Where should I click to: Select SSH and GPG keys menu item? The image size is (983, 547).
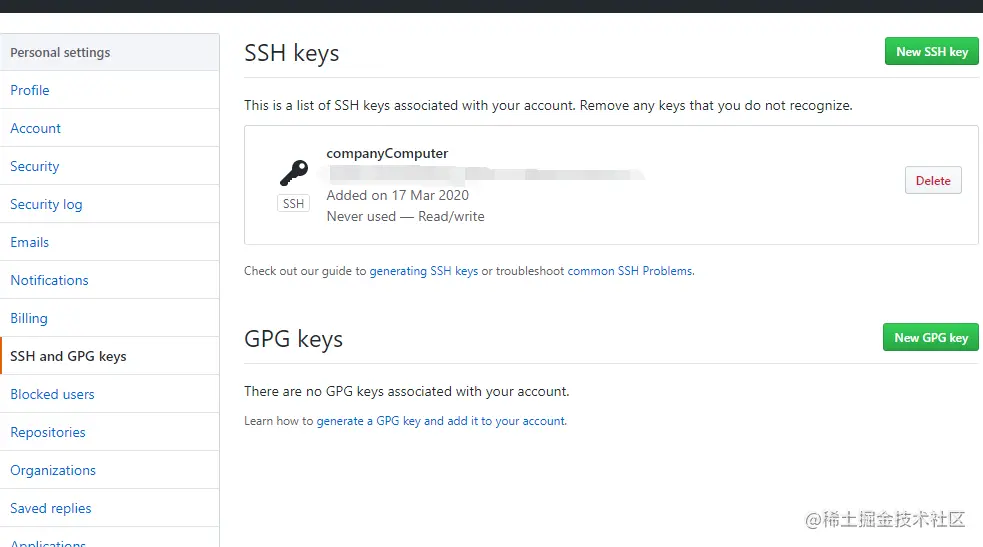(x=68, y=356)
